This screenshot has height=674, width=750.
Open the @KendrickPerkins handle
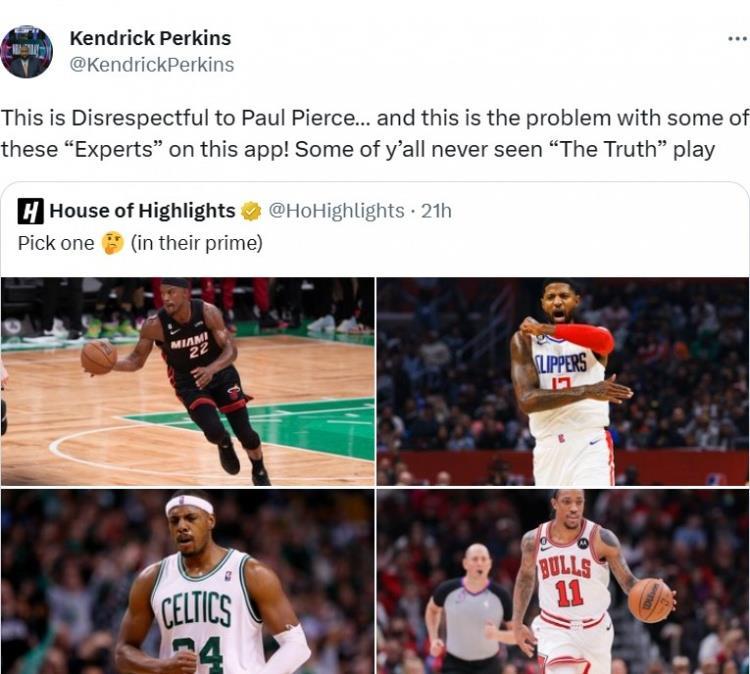[x=152, y=65]
